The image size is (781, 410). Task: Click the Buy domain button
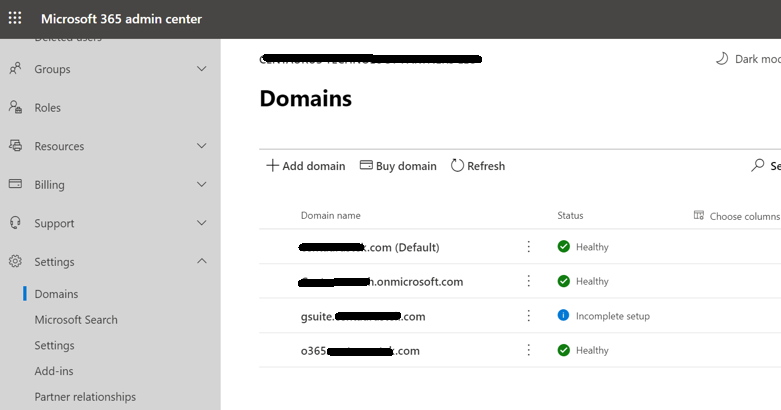398,166
